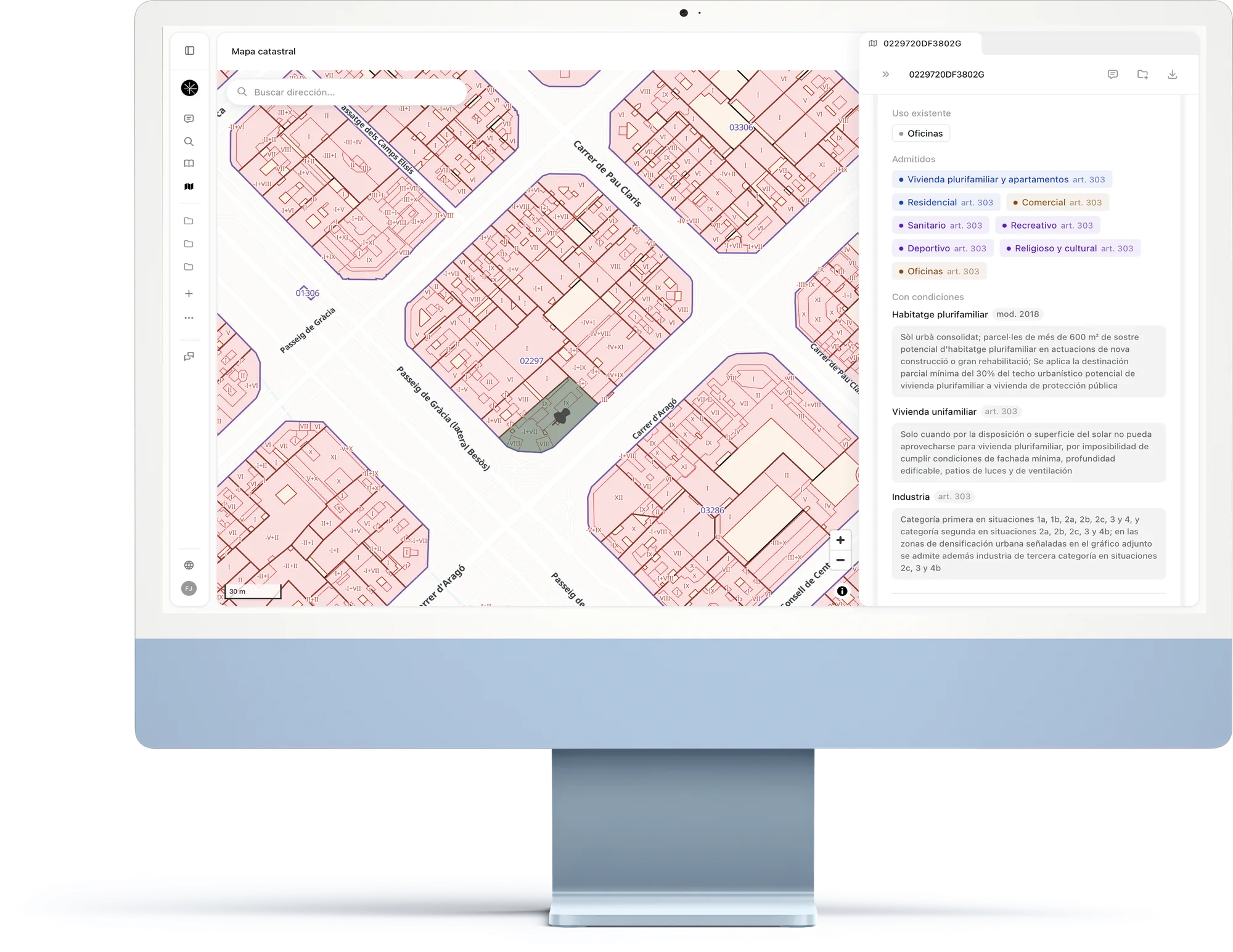Click art. 303 badge beside Vivienda unifamiliar

point(1001,412)
